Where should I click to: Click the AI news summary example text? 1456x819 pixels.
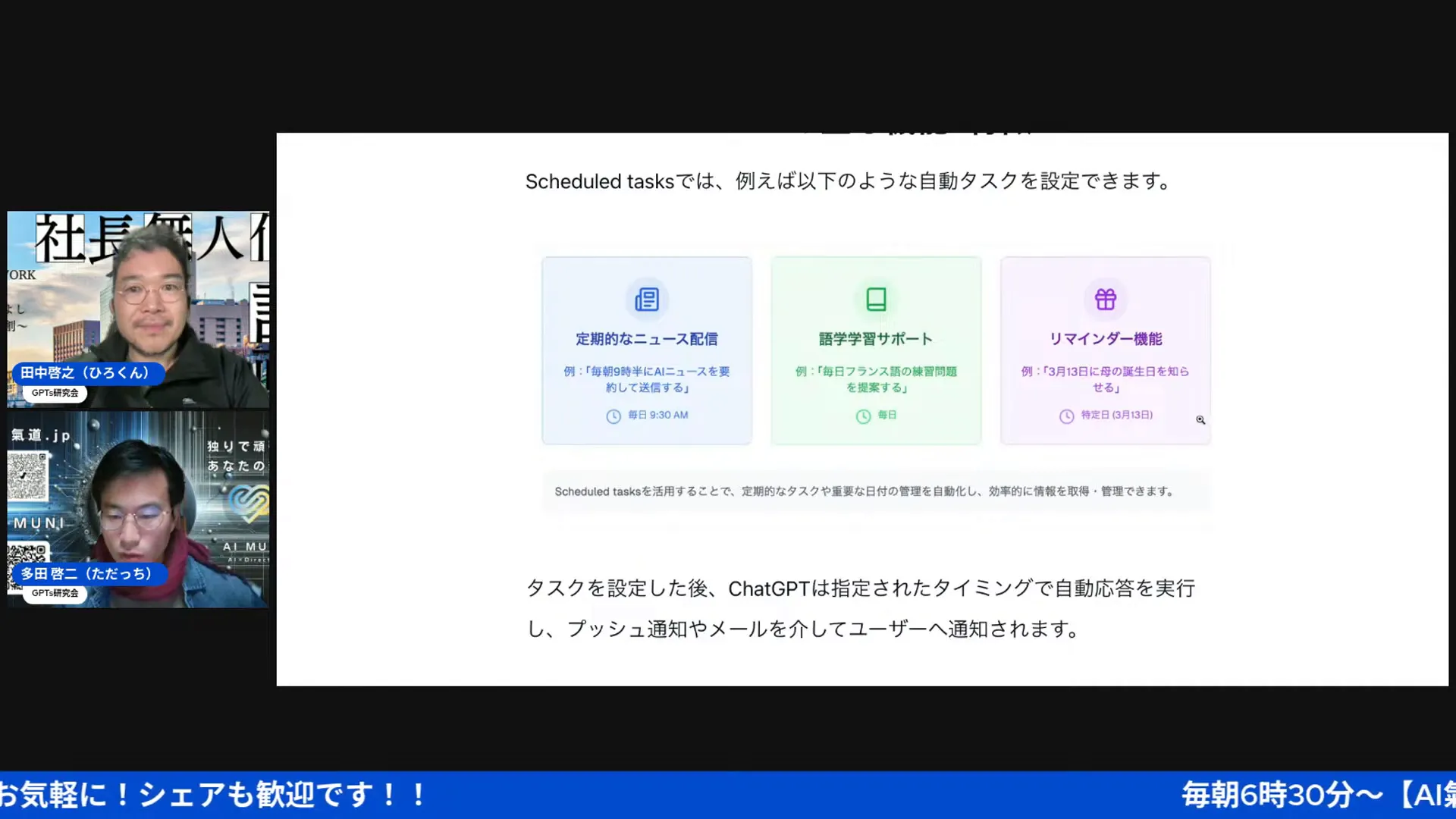tap(647, 379)
